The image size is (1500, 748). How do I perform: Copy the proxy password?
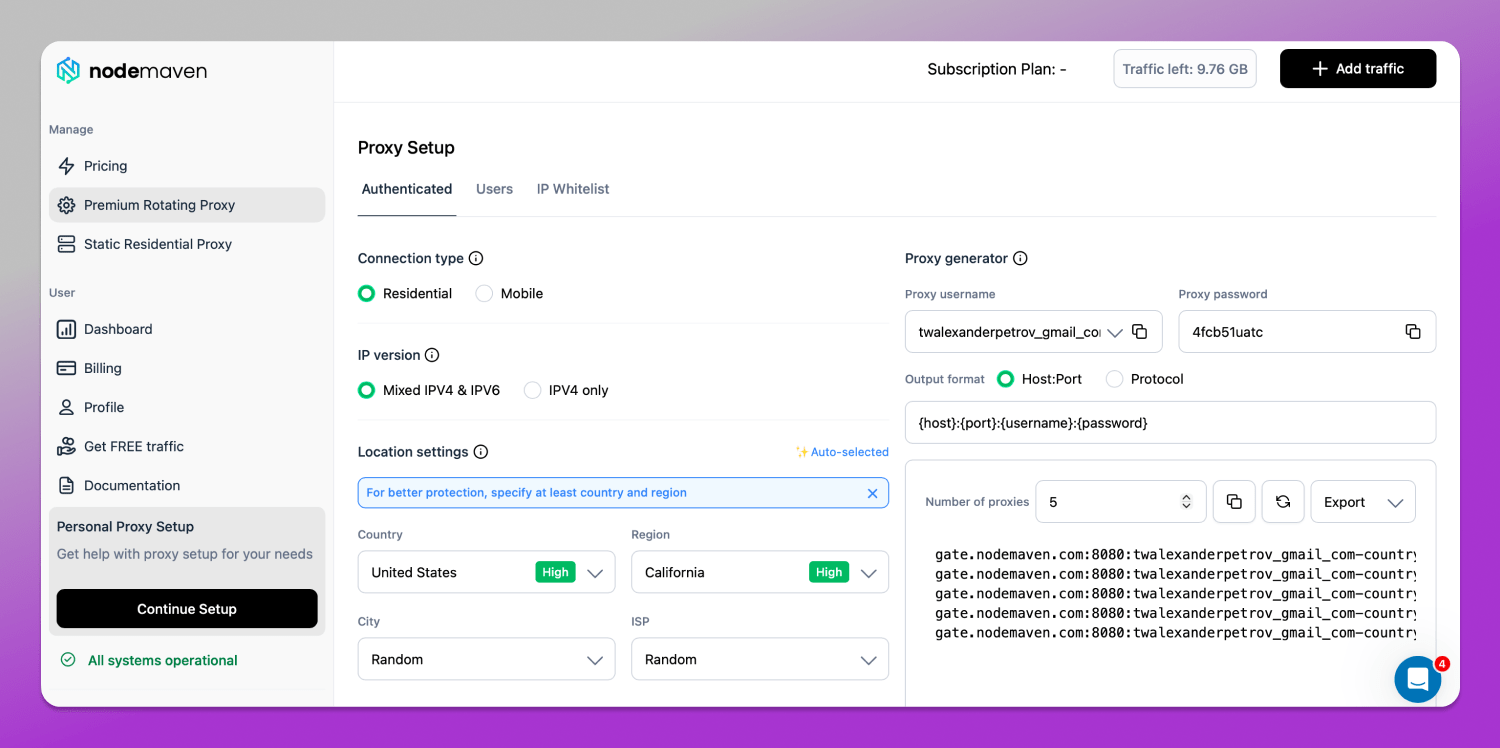pyautogui.click(x=1413, y=332)
